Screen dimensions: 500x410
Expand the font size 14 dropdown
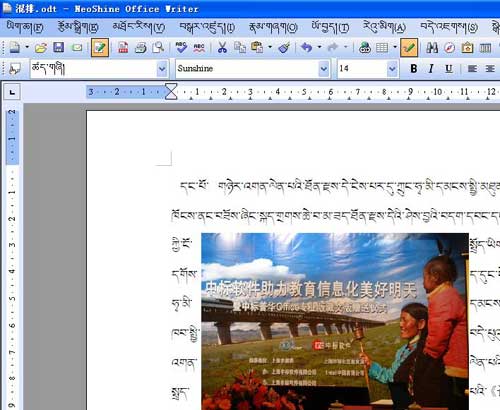click(x=392, y=69)
